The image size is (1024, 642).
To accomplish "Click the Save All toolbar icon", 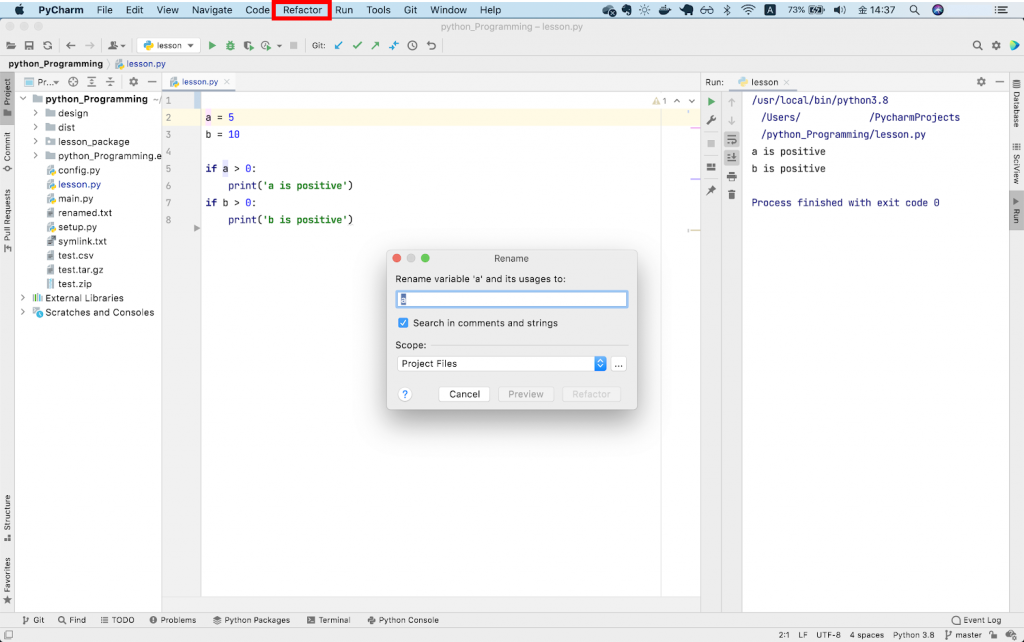I will tap(29, 46).
